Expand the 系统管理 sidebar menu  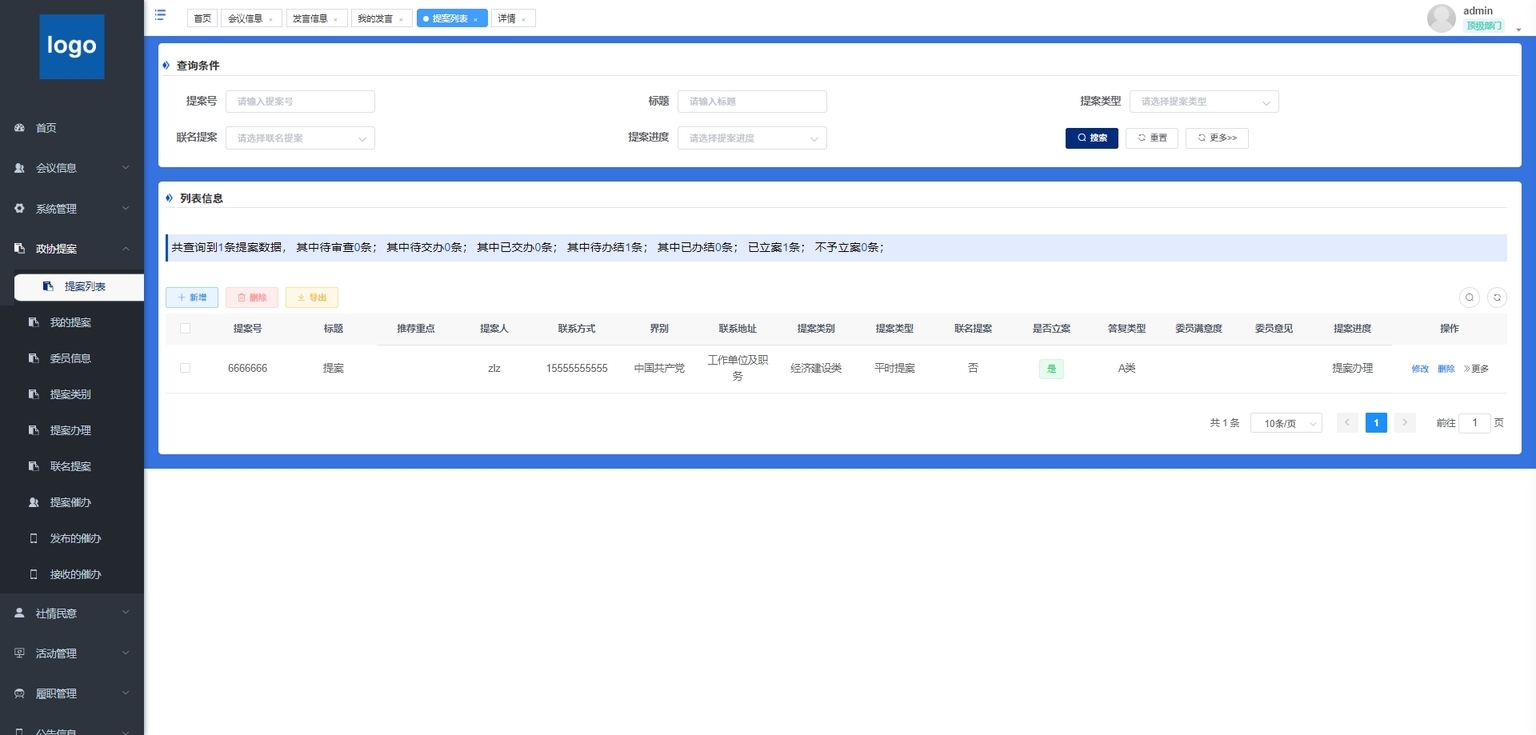coord(72,209)
